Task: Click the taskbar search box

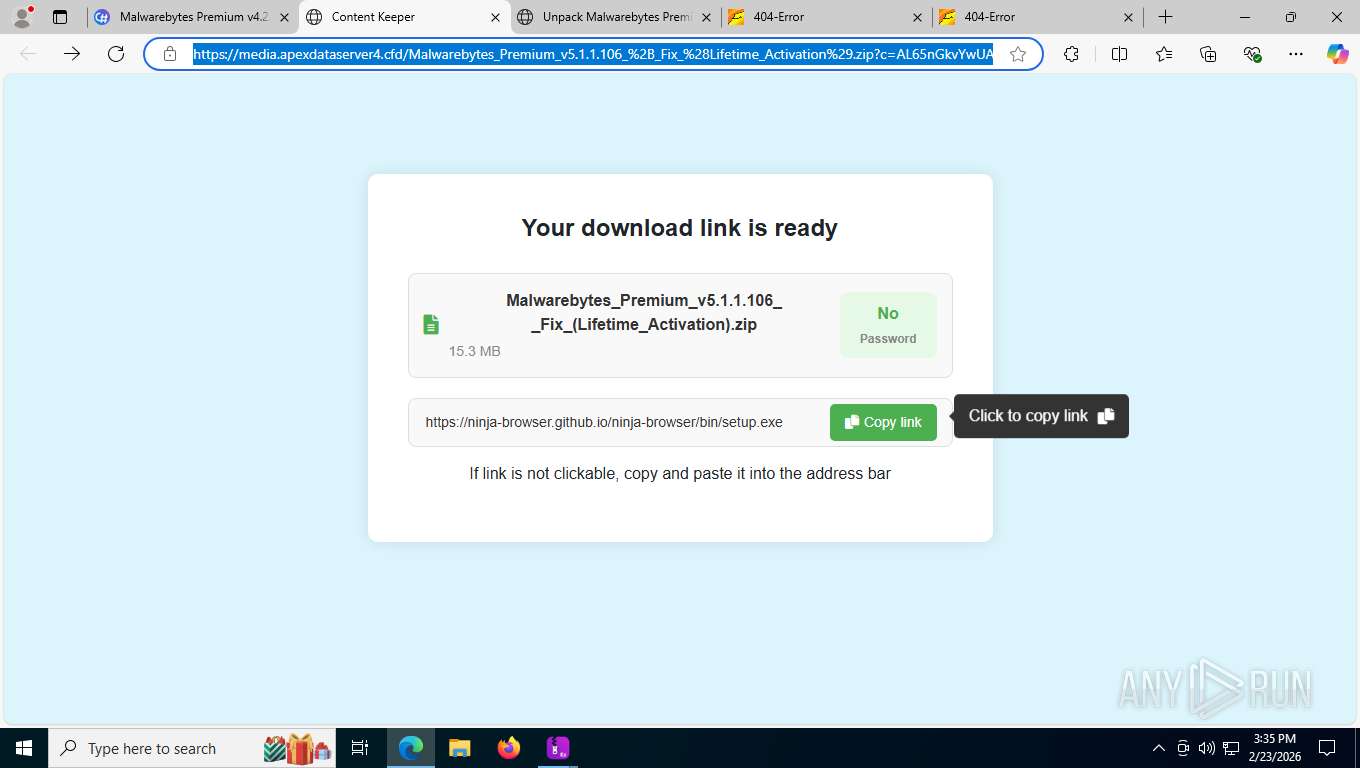Action: 193,748
